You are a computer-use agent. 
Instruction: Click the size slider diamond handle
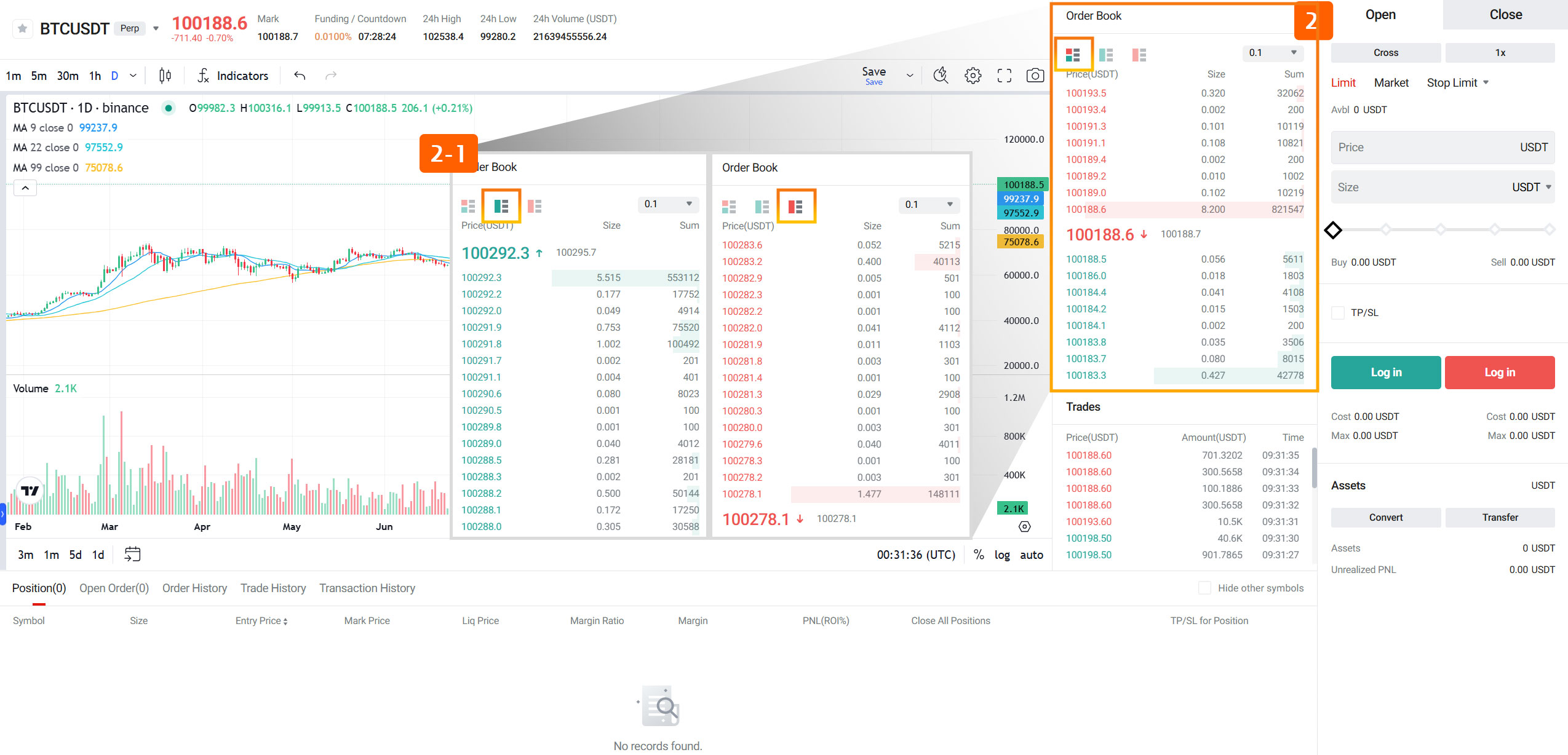[1332, 230]
